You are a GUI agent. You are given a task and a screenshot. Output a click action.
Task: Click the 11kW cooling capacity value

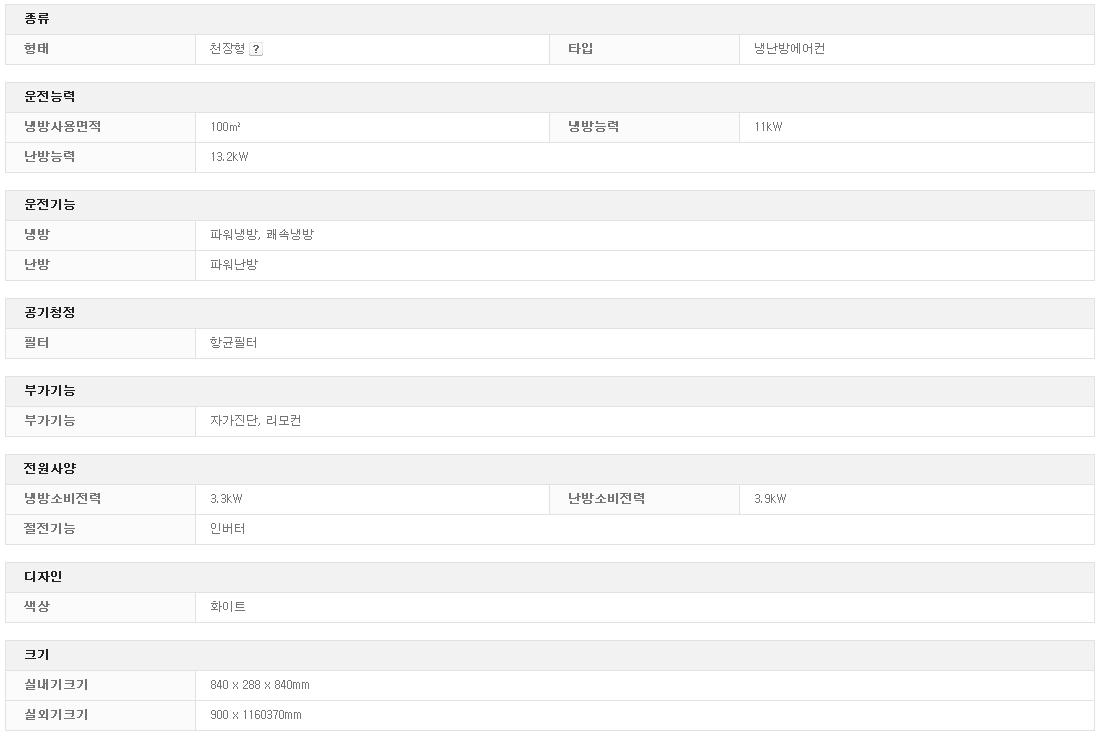(768, 127)
